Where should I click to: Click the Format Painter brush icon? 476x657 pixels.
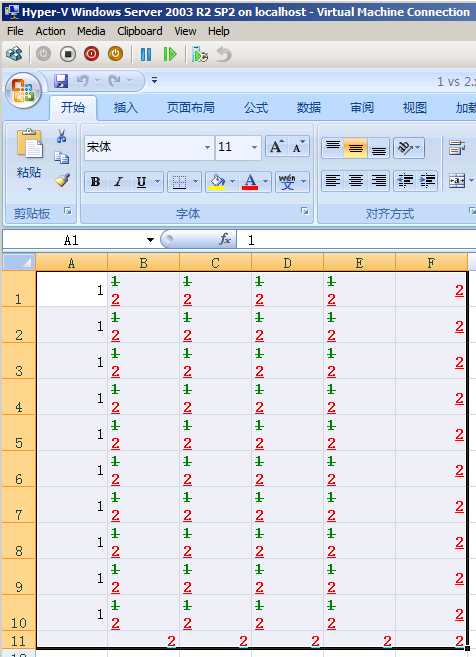pos(62,180)
